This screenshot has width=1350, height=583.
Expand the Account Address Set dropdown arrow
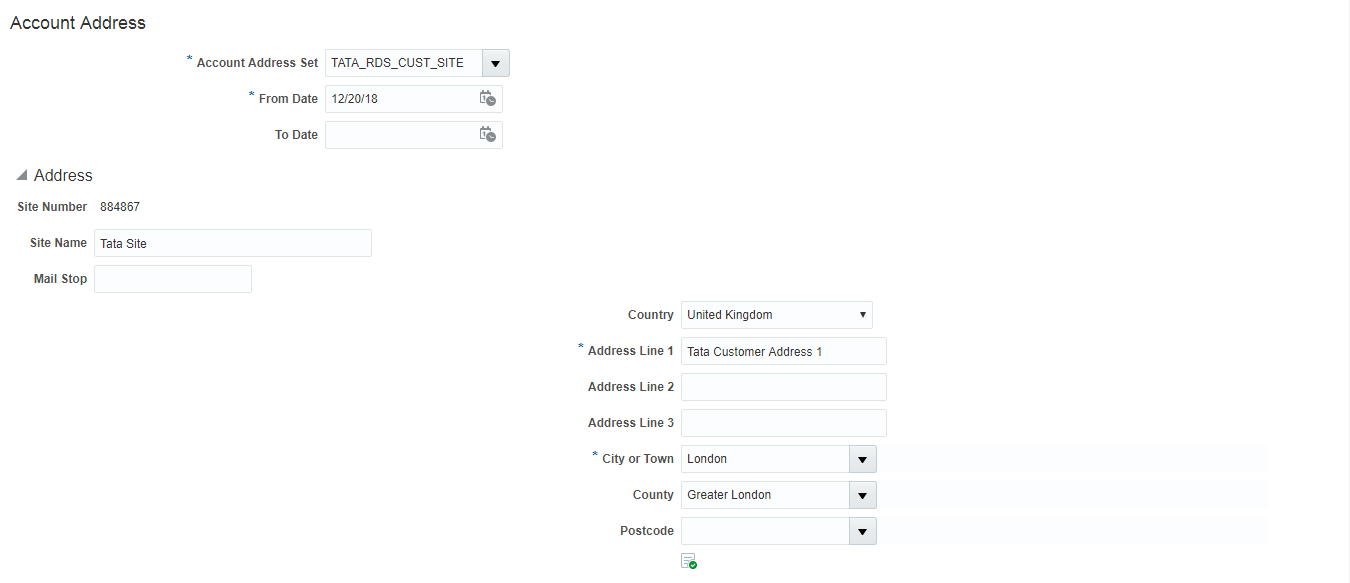[x=495, y=63]
